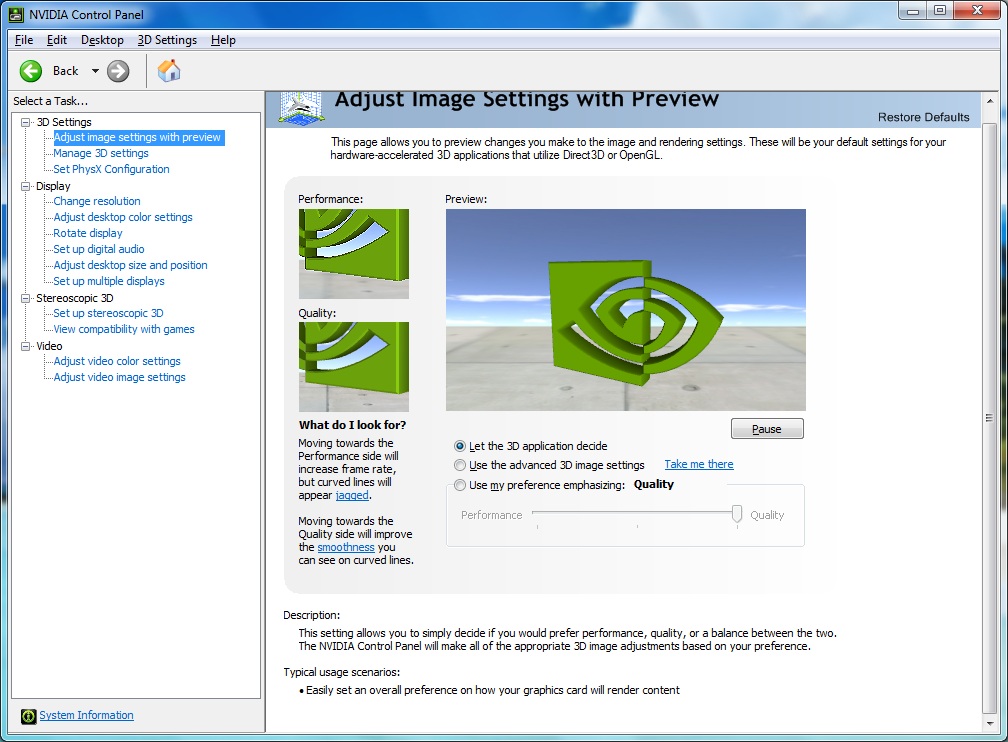Screen dimensions: 1008x742
Task: Select Let the 3D application decide
Action: (x=460, y=446)
